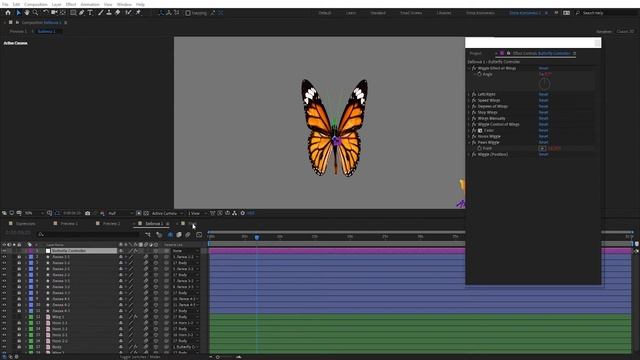The height and width of the screenshot is (360, 640).
Task: Open parent dropdown for Butterfly Controller layer
Action: (x=185, y=251)
